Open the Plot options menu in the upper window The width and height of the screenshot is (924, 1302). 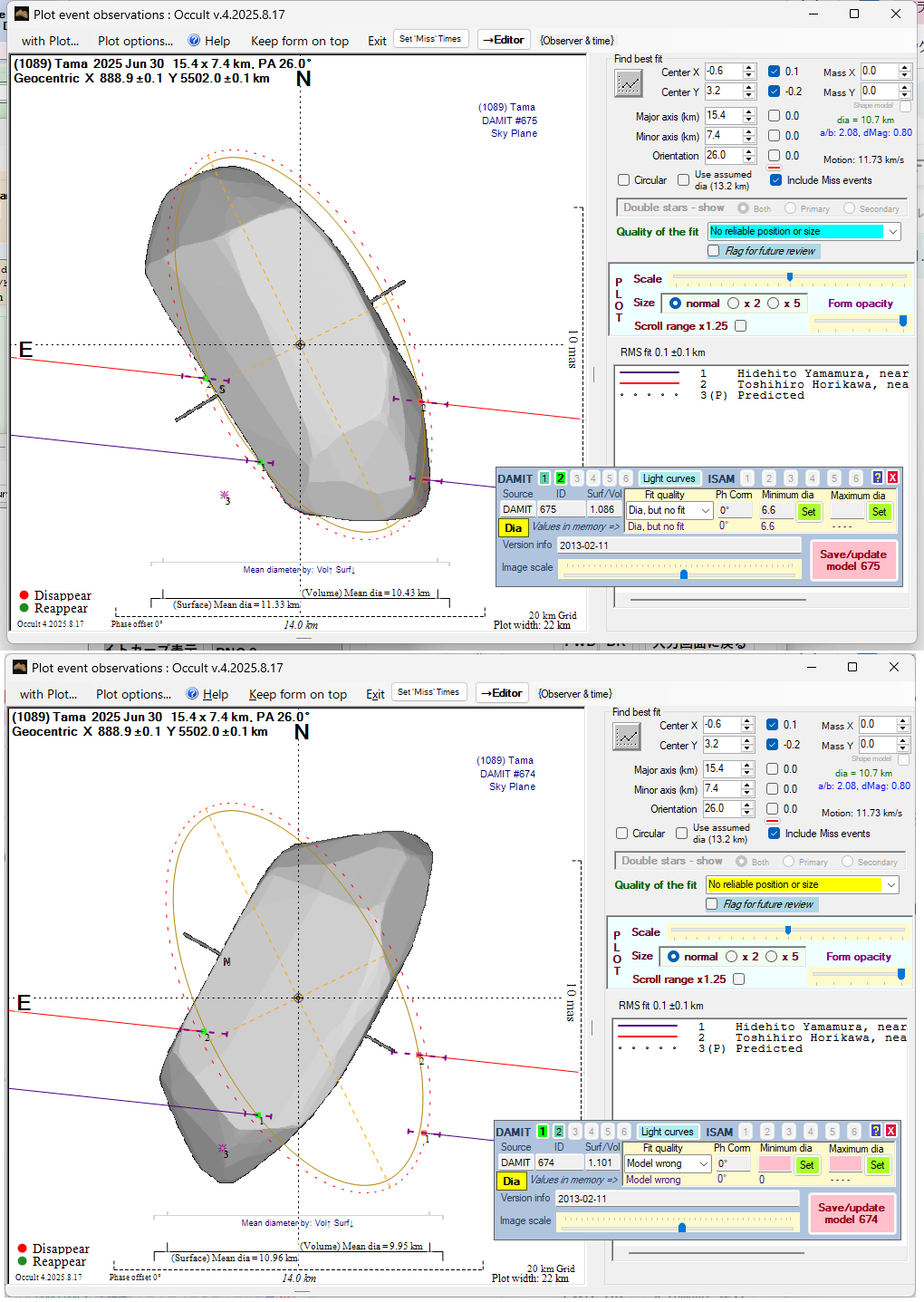pos(135,41)
